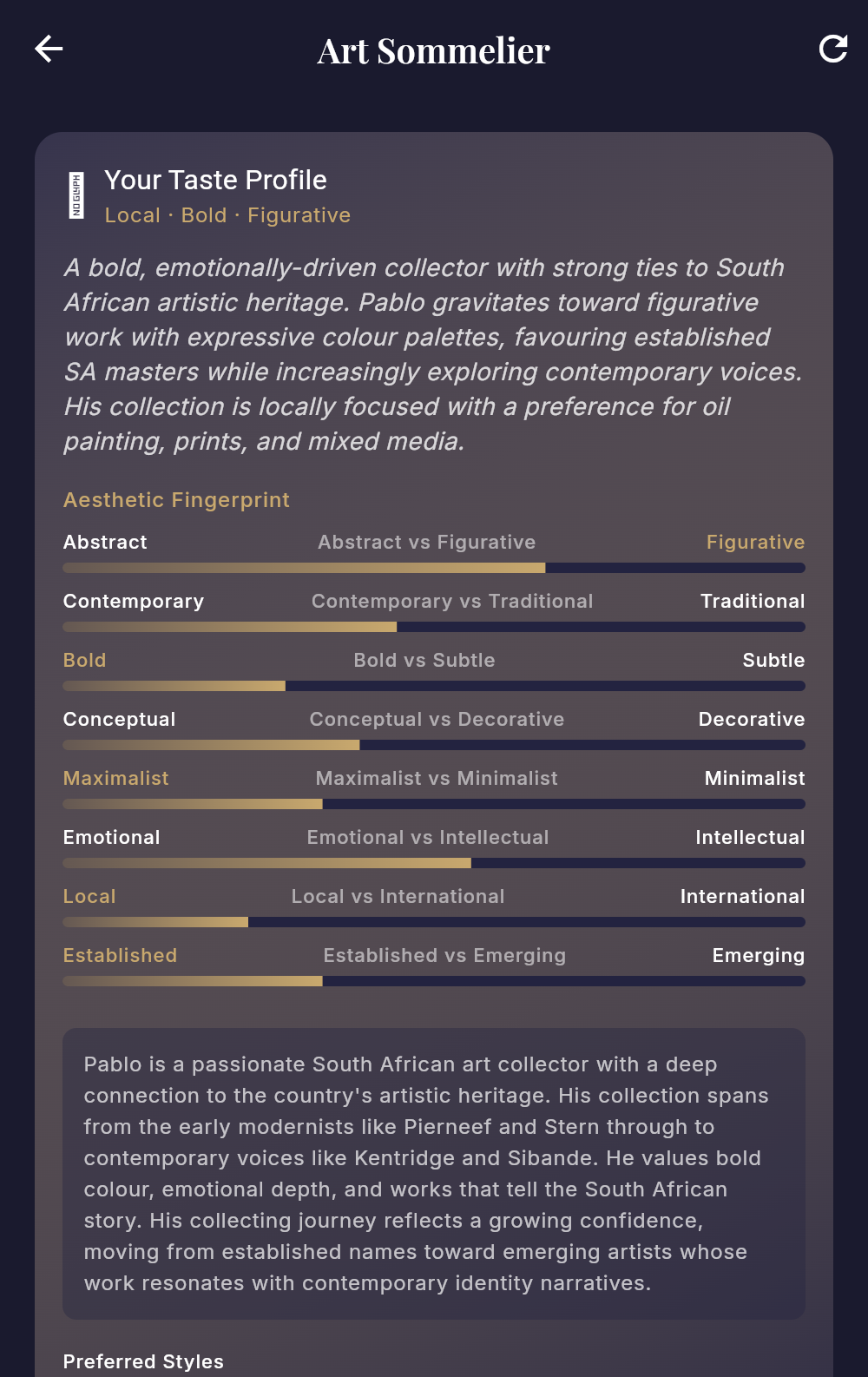
Task: Adjust the Abstract vs Figurative slider
Action: (x=434, y=567)
